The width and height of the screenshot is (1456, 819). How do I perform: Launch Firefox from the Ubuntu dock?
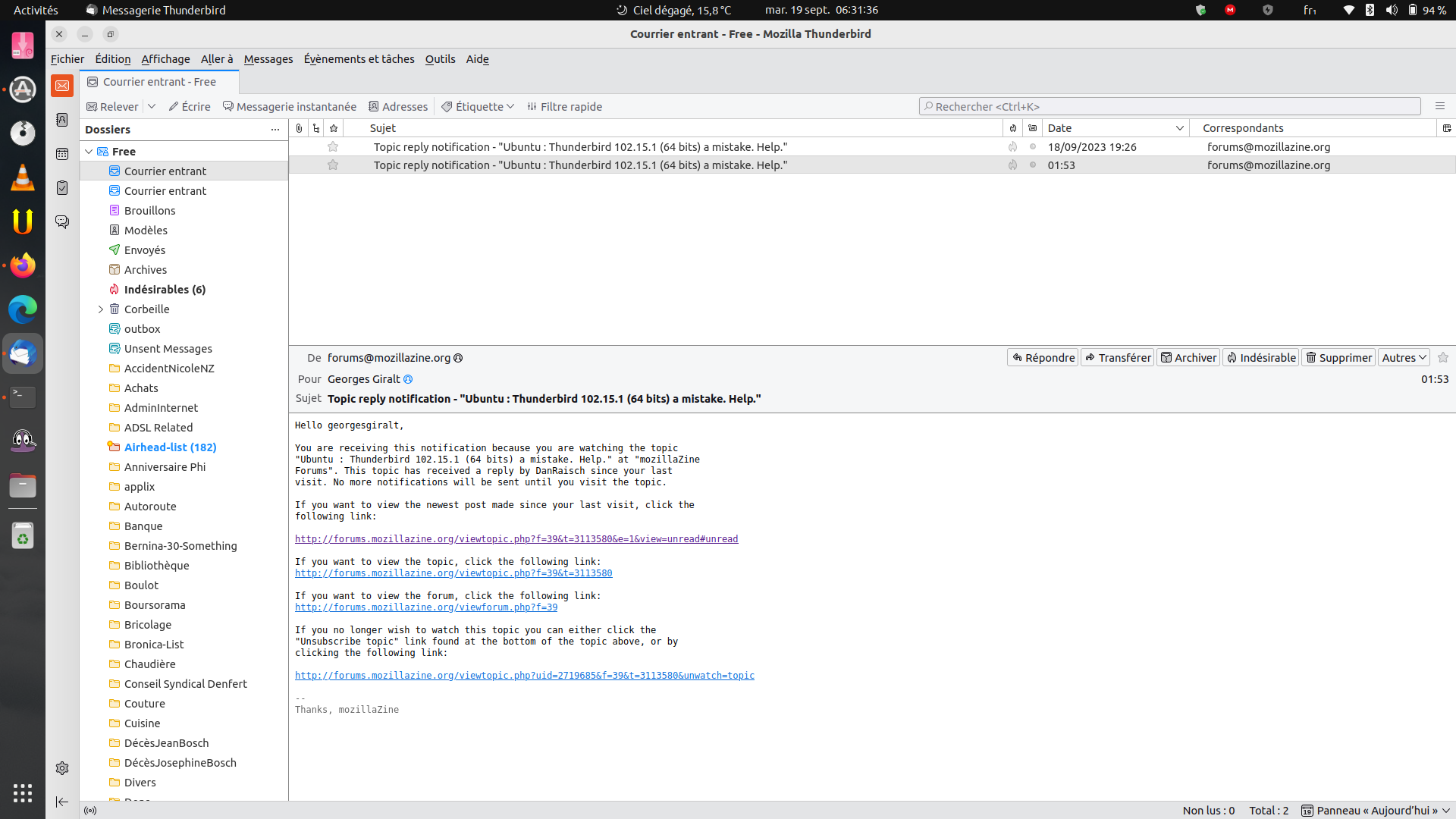(x=23, y=265)
